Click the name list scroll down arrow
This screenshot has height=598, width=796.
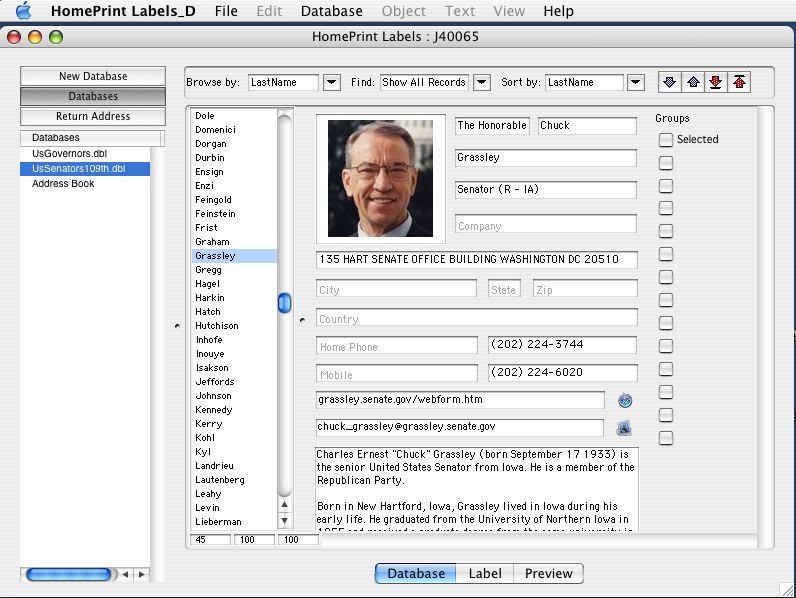click(284, 520)
